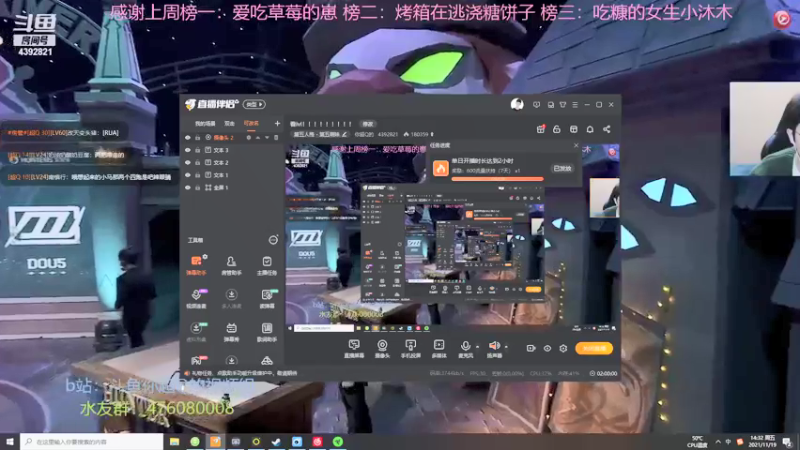The width and height of the screenshot is (800, 450).
Task: Open the 歌词助手 lyrics assistant tool
Action: pyautogui.click(x=267, y=332)
